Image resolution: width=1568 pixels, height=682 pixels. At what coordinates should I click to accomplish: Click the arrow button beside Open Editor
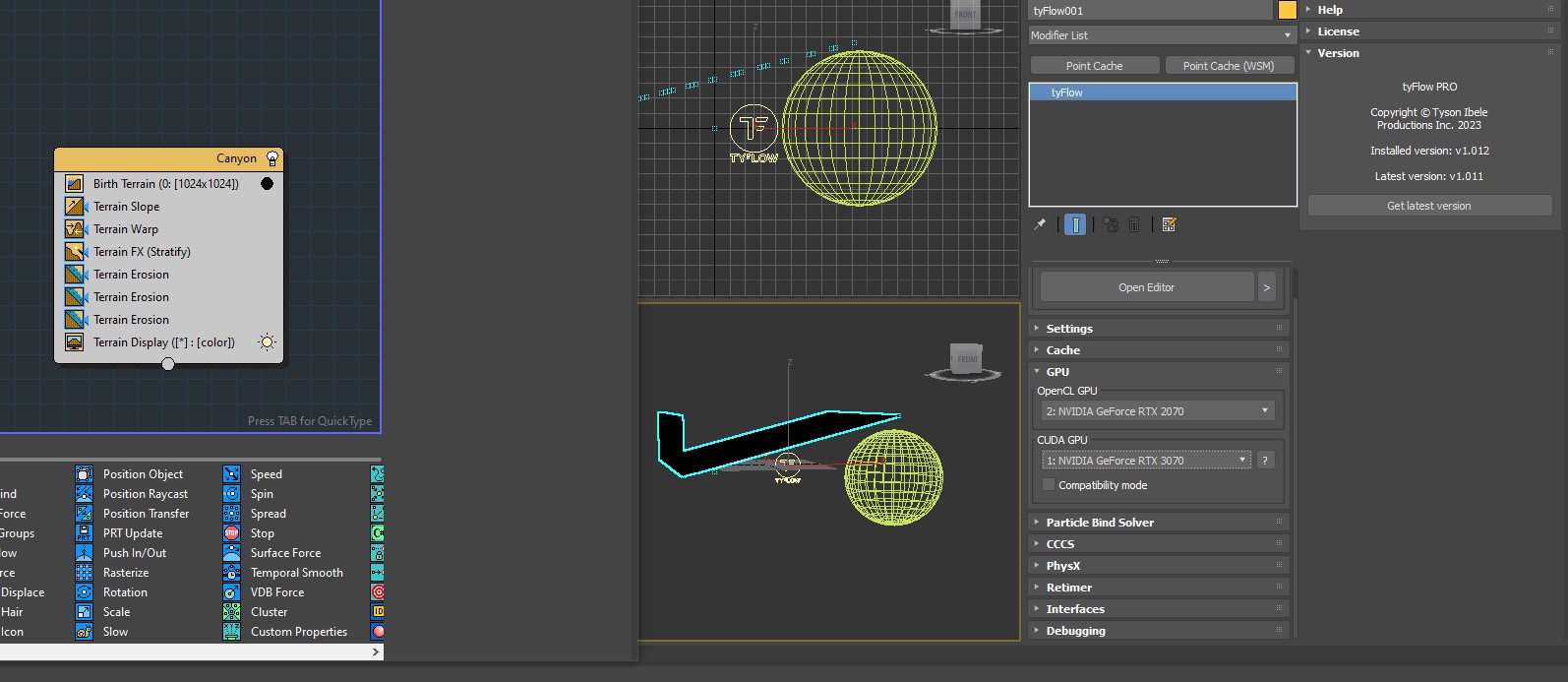point(1267,287)
